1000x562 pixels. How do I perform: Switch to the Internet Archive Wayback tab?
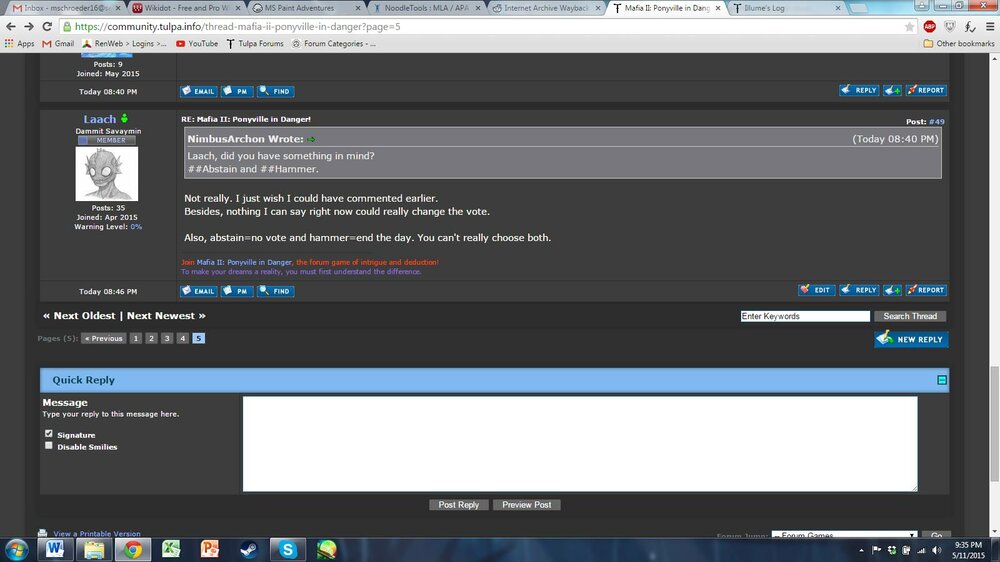pos(545,8)
